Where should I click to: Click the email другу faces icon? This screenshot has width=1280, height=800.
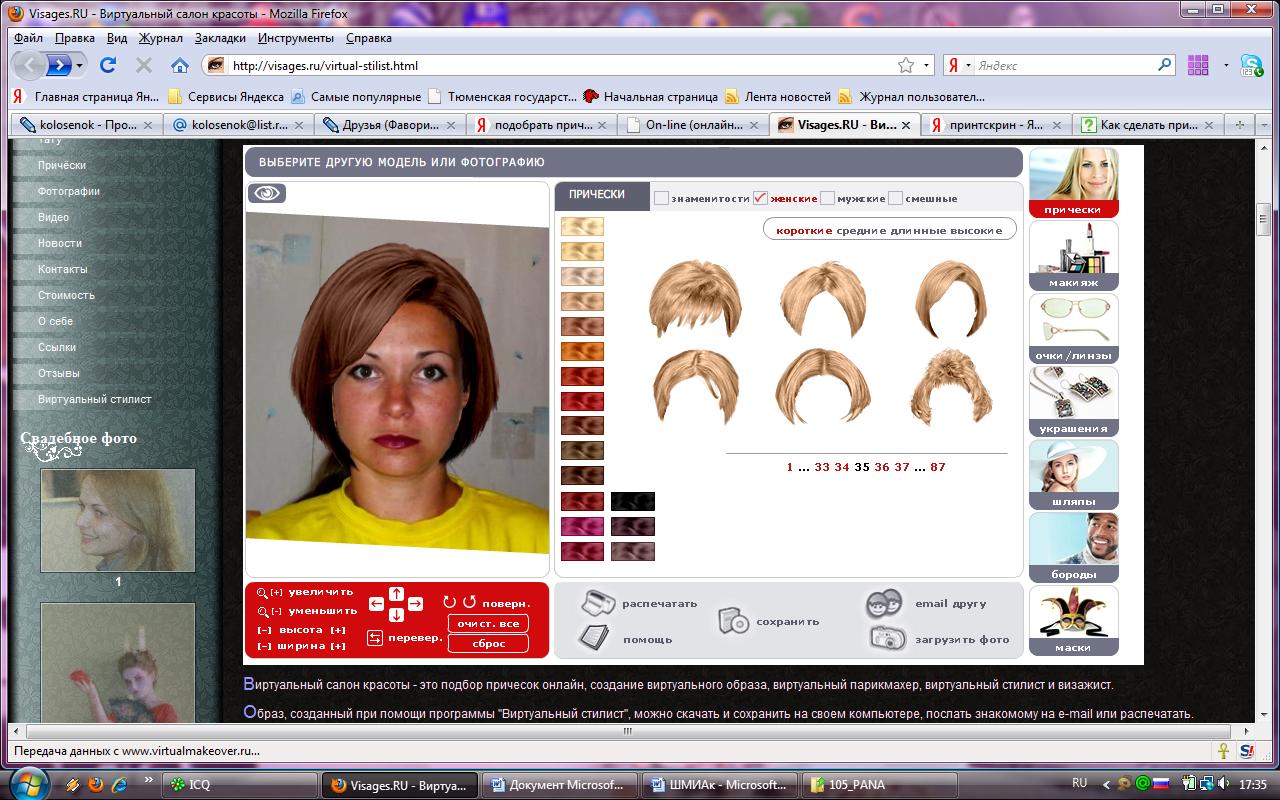click(x=885, y=604)
